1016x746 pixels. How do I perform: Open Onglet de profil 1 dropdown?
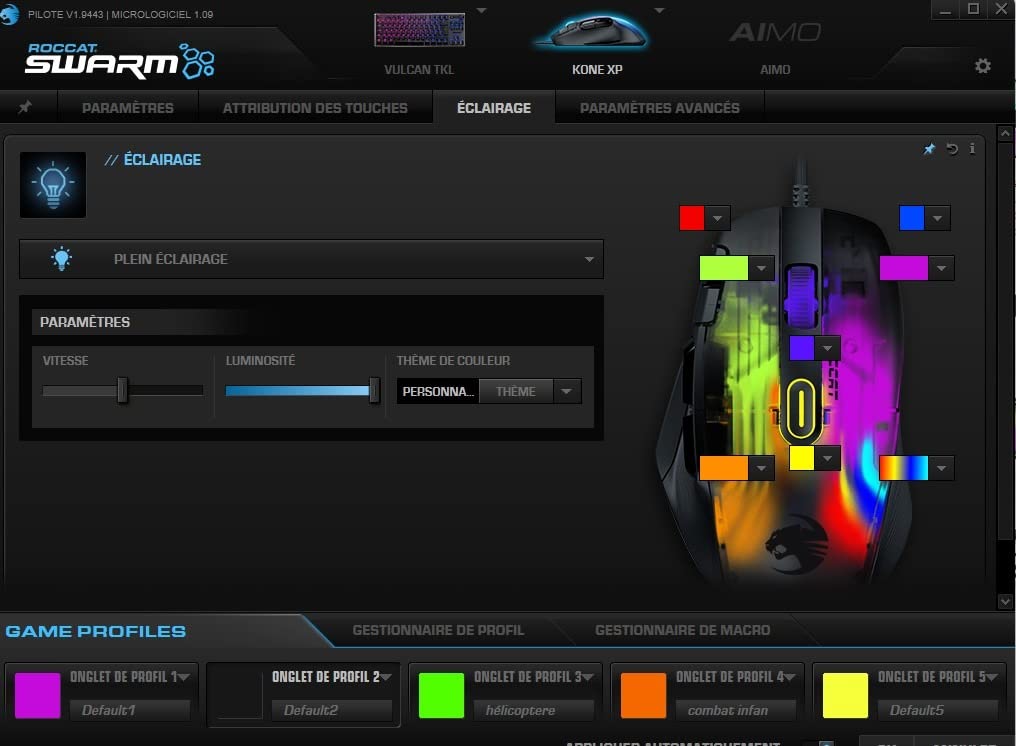[184, 677]
